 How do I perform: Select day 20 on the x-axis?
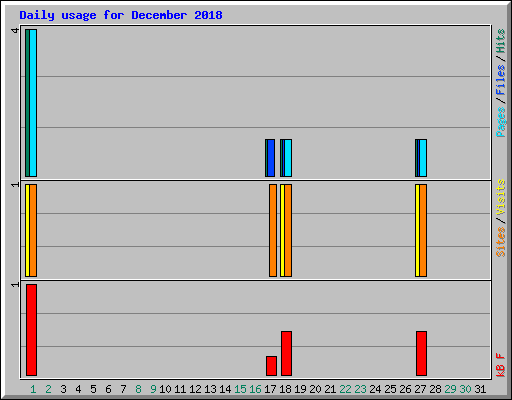pos(315,389)
